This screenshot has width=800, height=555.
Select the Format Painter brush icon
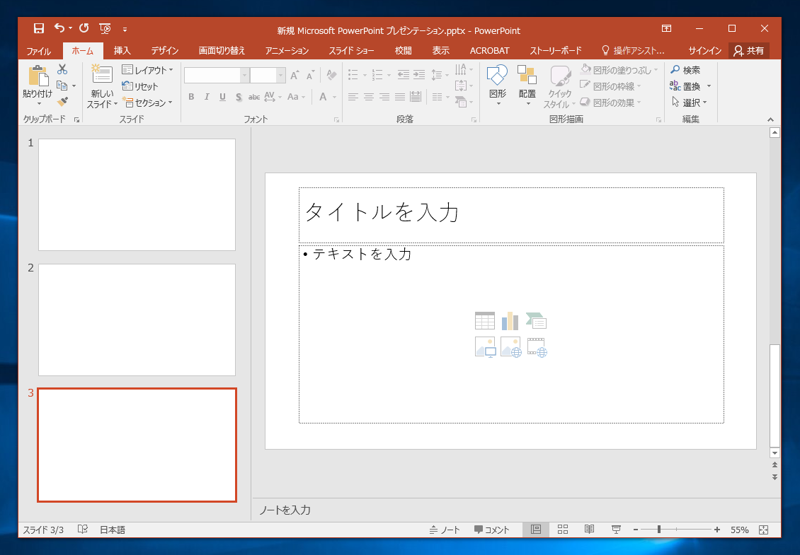pos(62,102)
